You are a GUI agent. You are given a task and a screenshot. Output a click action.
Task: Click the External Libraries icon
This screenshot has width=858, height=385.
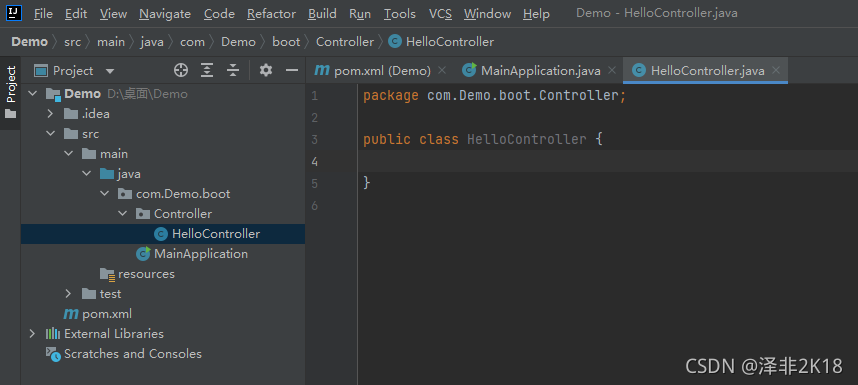[53, 334]
